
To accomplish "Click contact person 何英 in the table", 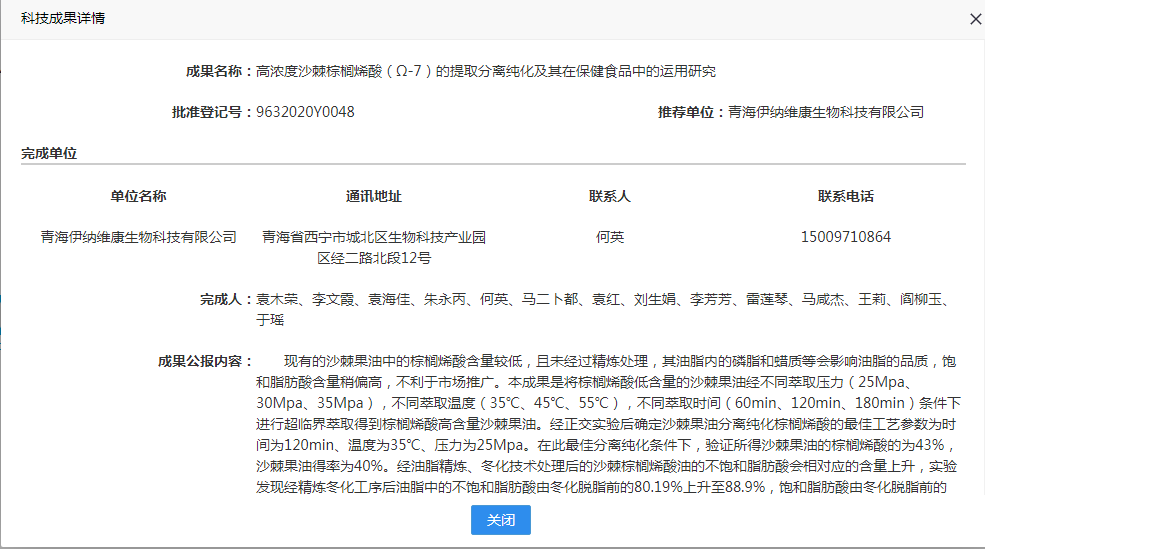I will pos(610,237).
